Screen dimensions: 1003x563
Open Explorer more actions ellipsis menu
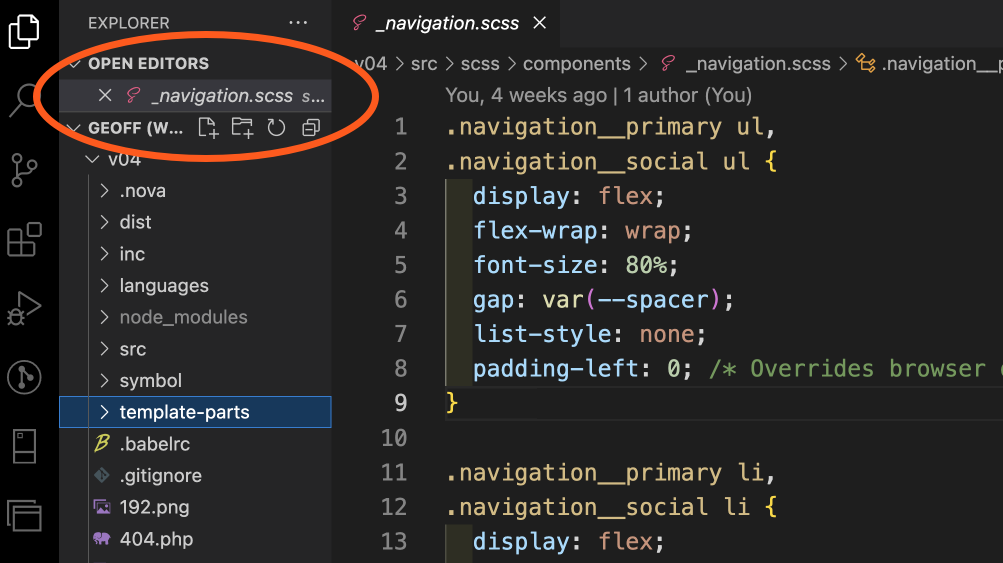[298, 22]
